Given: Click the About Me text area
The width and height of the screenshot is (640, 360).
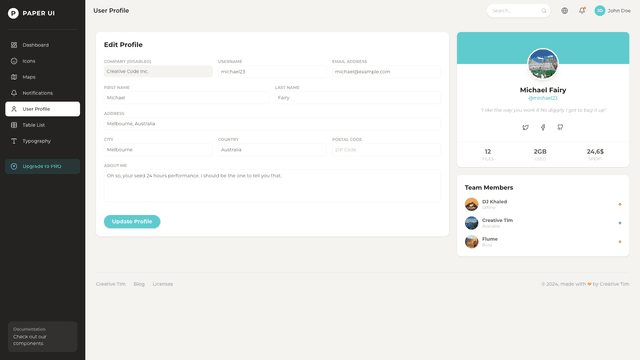Looking at the screenshot, I should point(272,186).
